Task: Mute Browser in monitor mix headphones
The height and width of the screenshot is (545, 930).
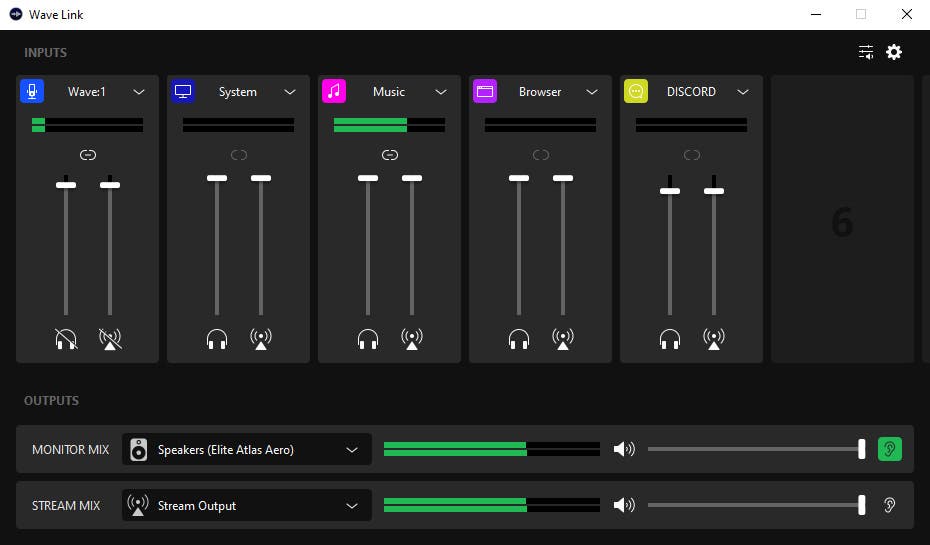Action: point(519,339)
